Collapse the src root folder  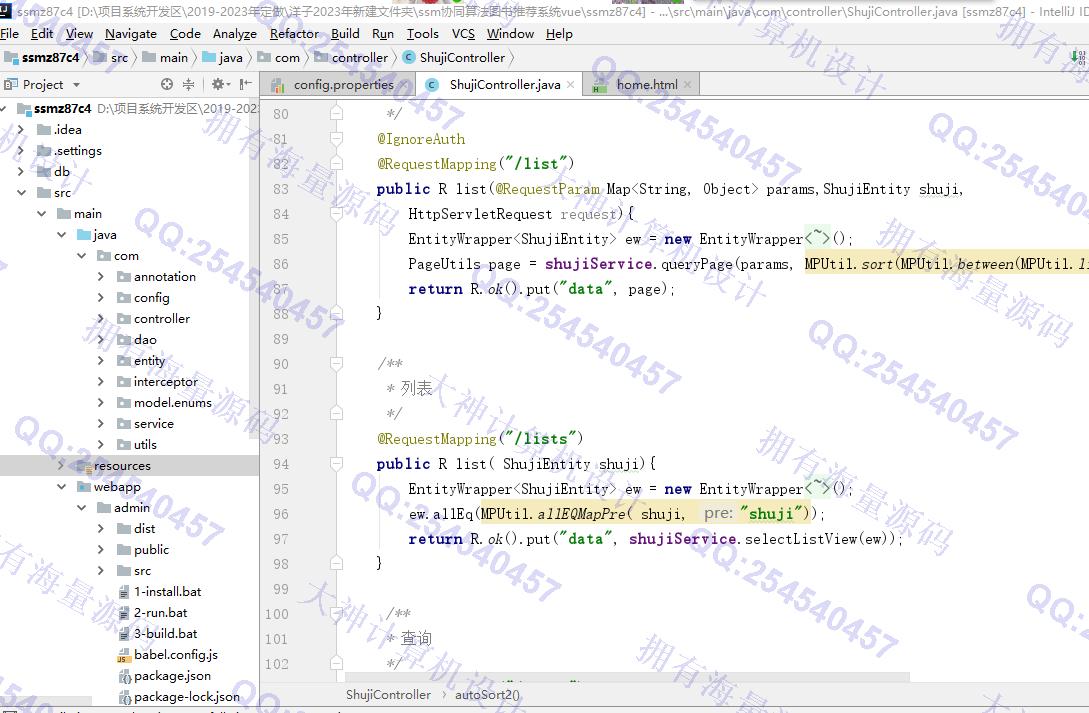(x=21, y=192)
